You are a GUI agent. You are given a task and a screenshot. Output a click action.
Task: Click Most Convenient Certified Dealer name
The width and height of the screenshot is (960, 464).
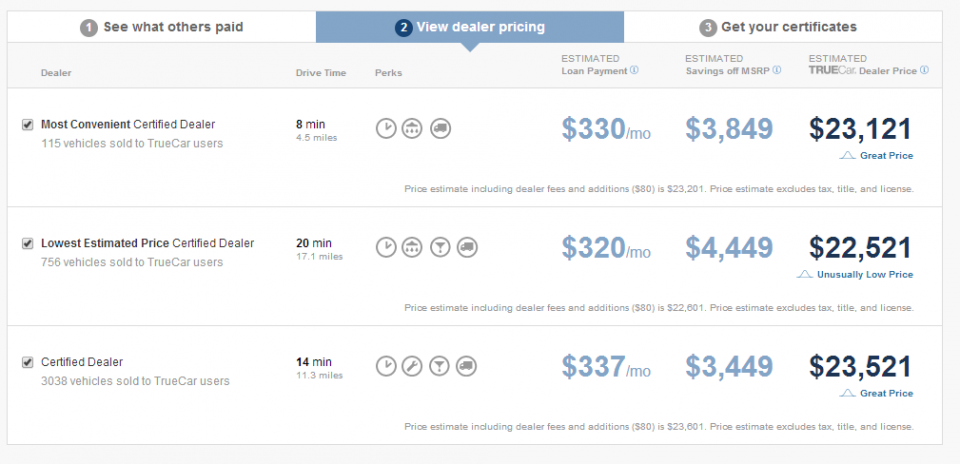point(128,124)
